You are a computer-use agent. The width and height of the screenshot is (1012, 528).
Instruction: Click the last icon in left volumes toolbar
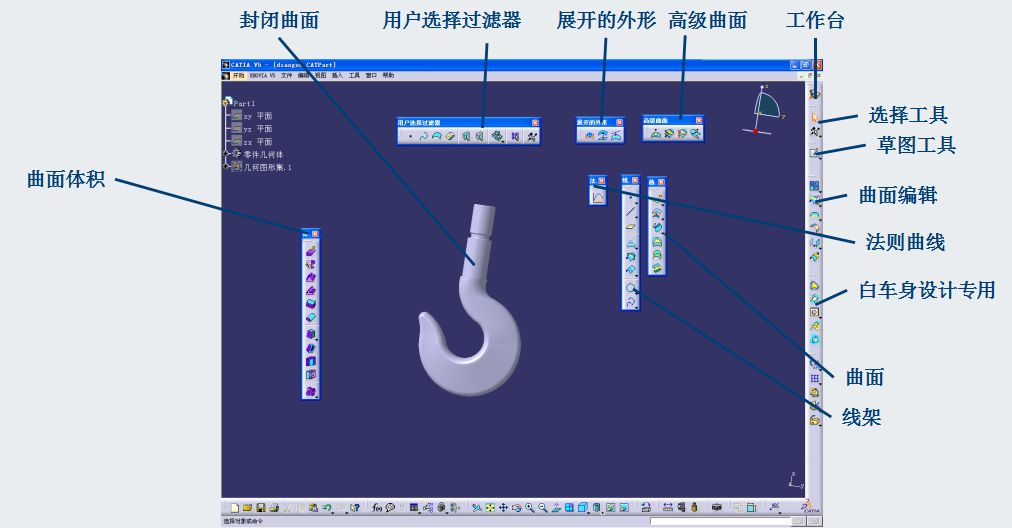(311, 392)
